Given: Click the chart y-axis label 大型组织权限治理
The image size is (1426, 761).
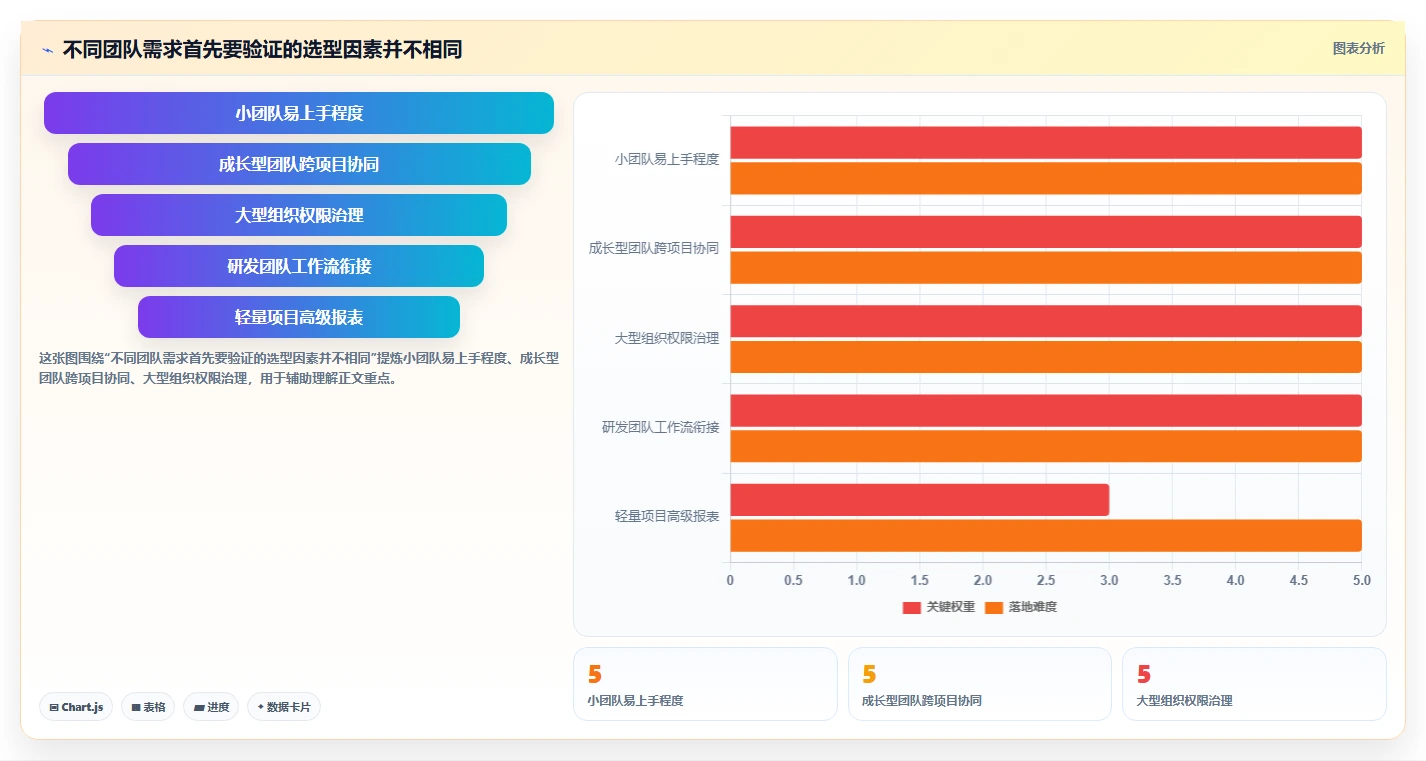Looking at the screenshot, I should [x=667, y=338].
